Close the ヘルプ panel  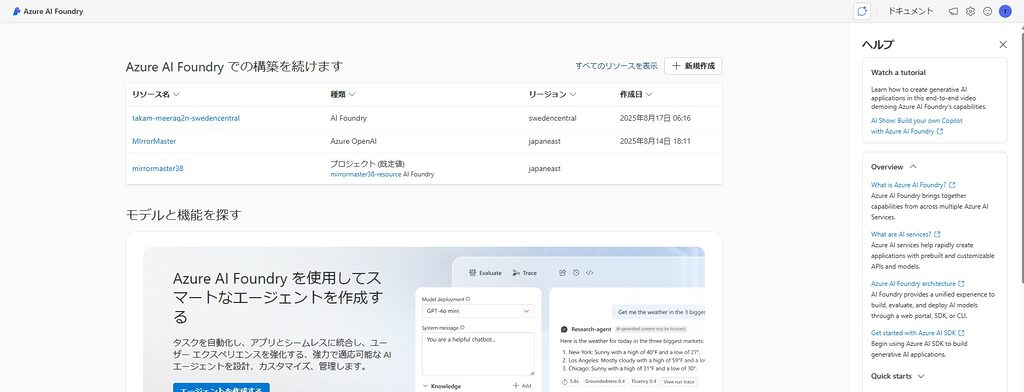click(x=1003, y=44)
